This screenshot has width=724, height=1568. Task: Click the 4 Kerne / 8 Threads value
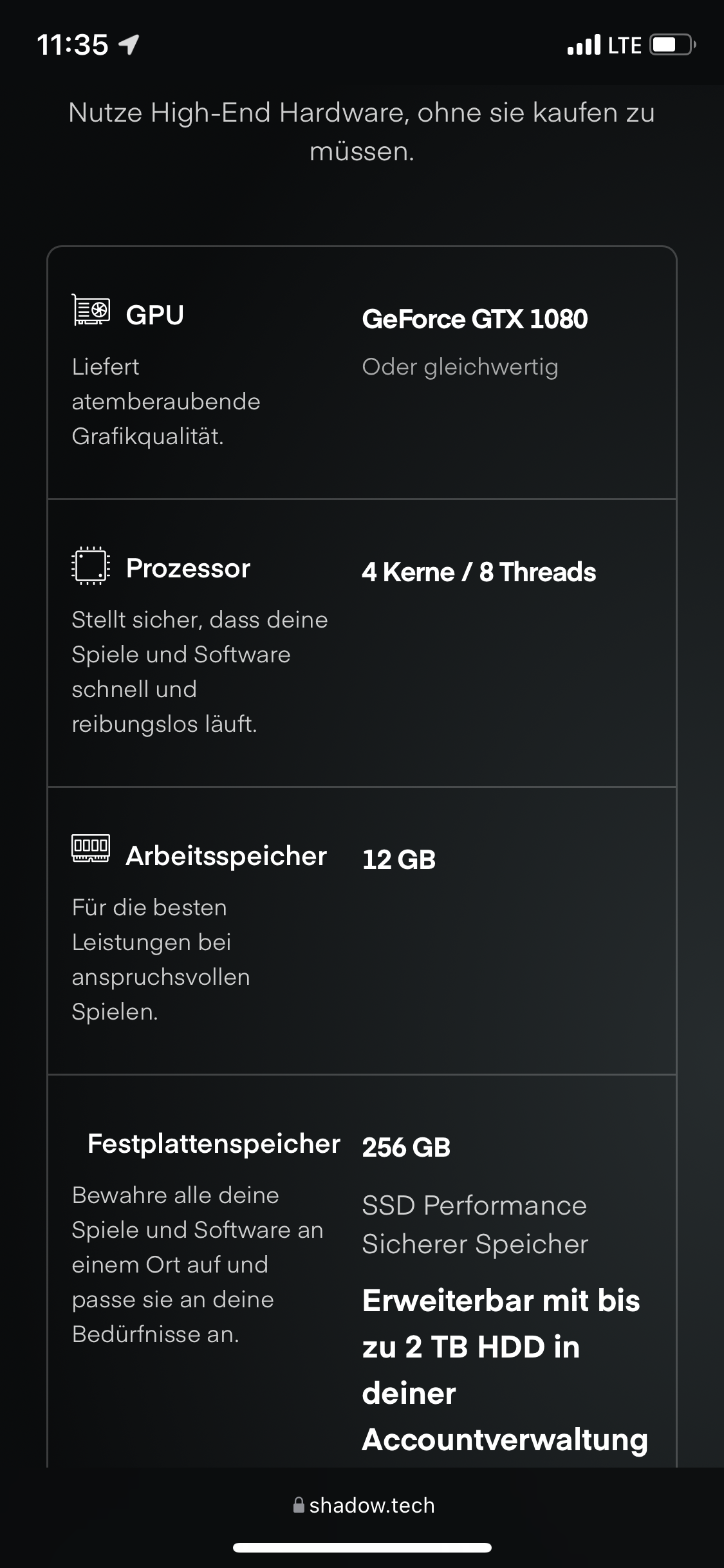tap(479, 572)
